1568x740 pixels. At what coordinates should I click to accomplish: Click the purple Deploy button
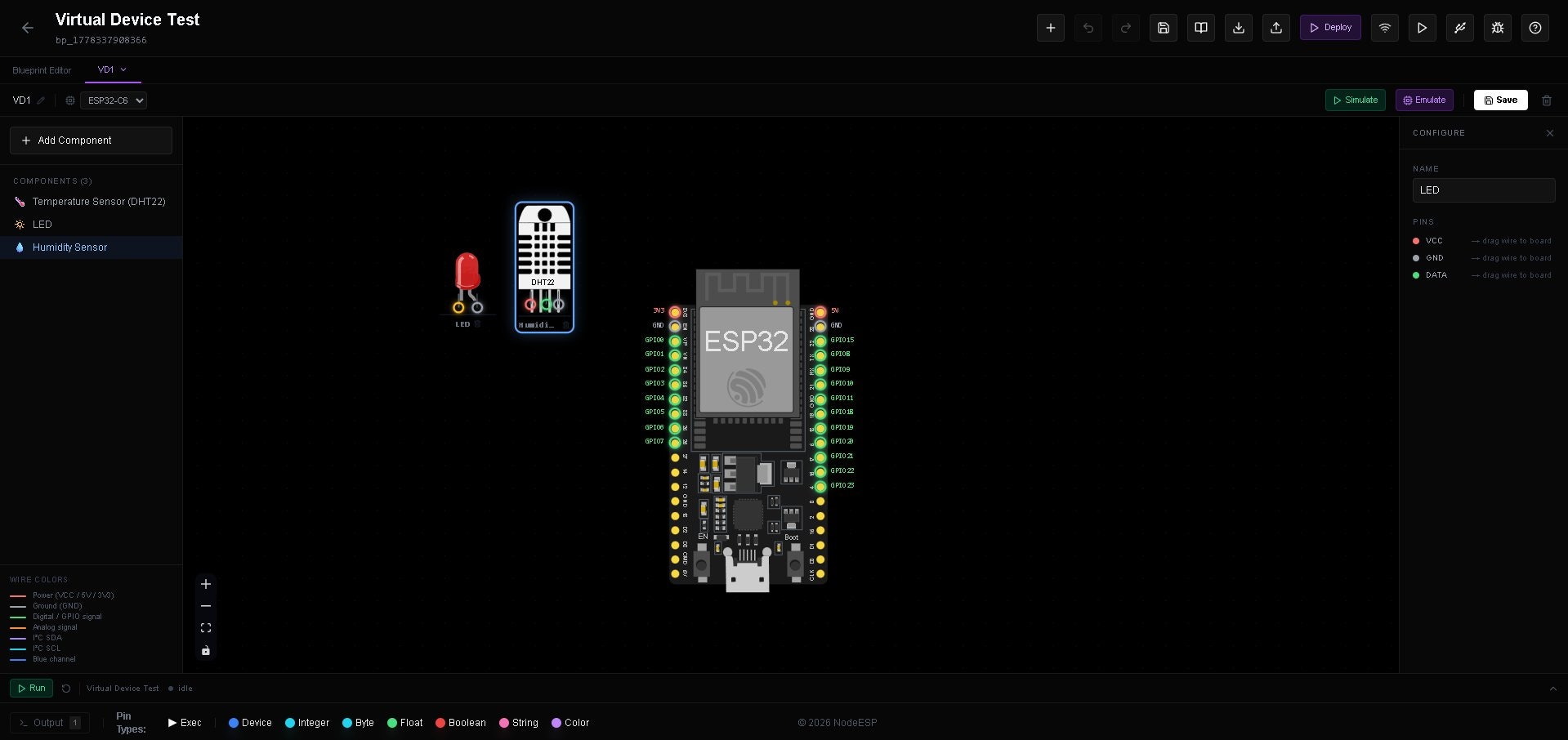click(x=1330, y=28)
